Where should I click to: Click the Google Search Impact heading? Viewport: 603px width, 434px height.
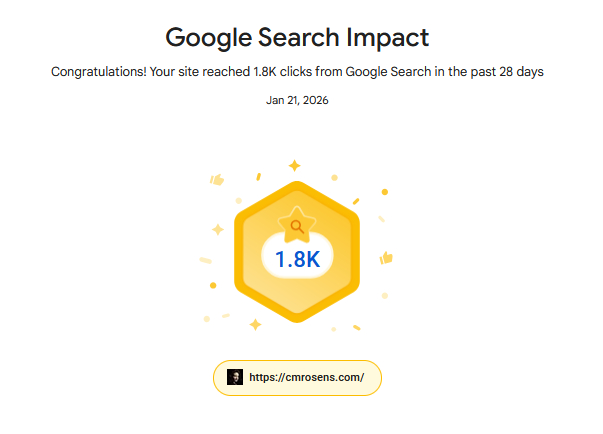[297, 38]
